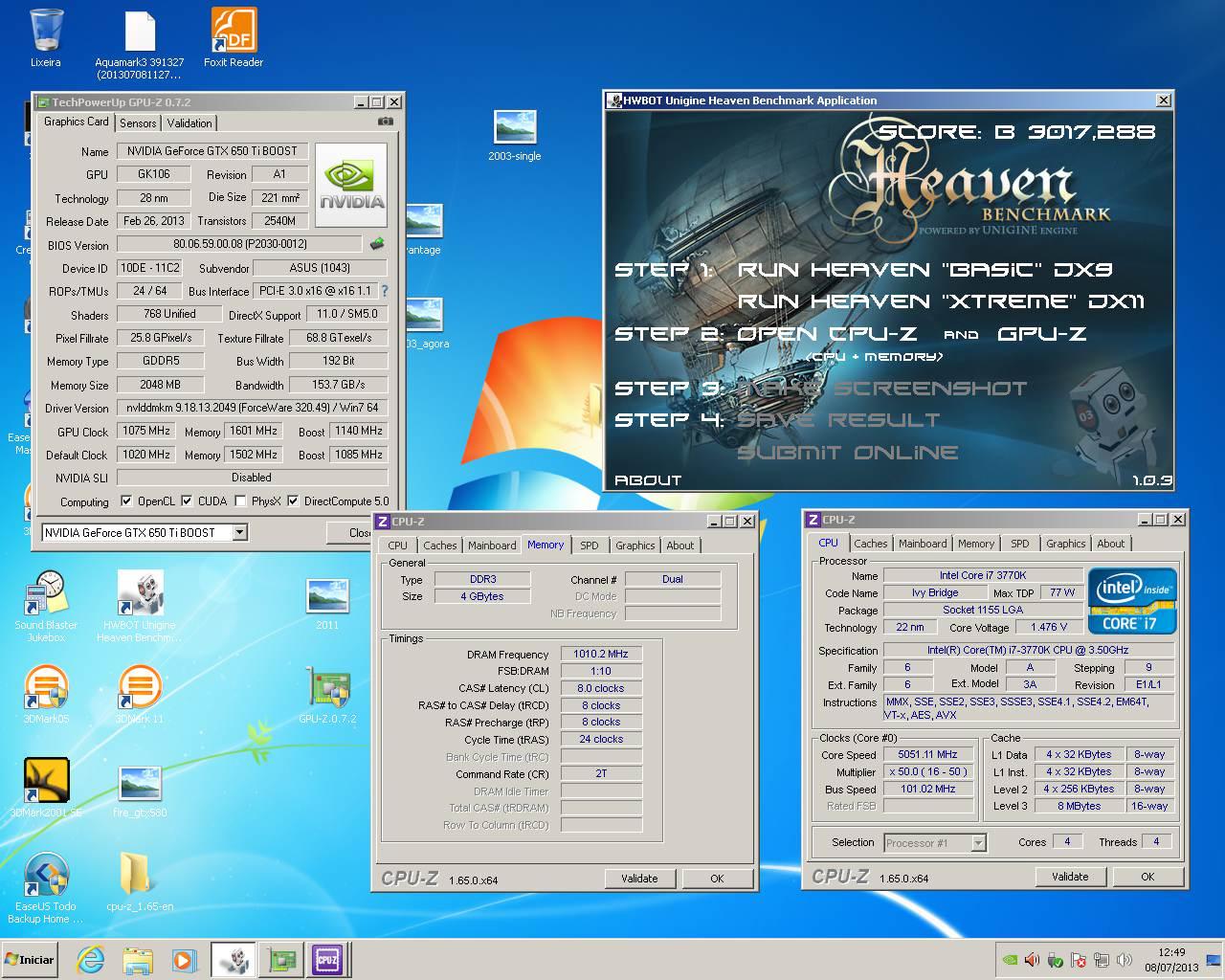The height and width of the screenshot is (980, 1225).
Task: Click Open CPU-Z in Heaven app
Action: click(827, 334)
